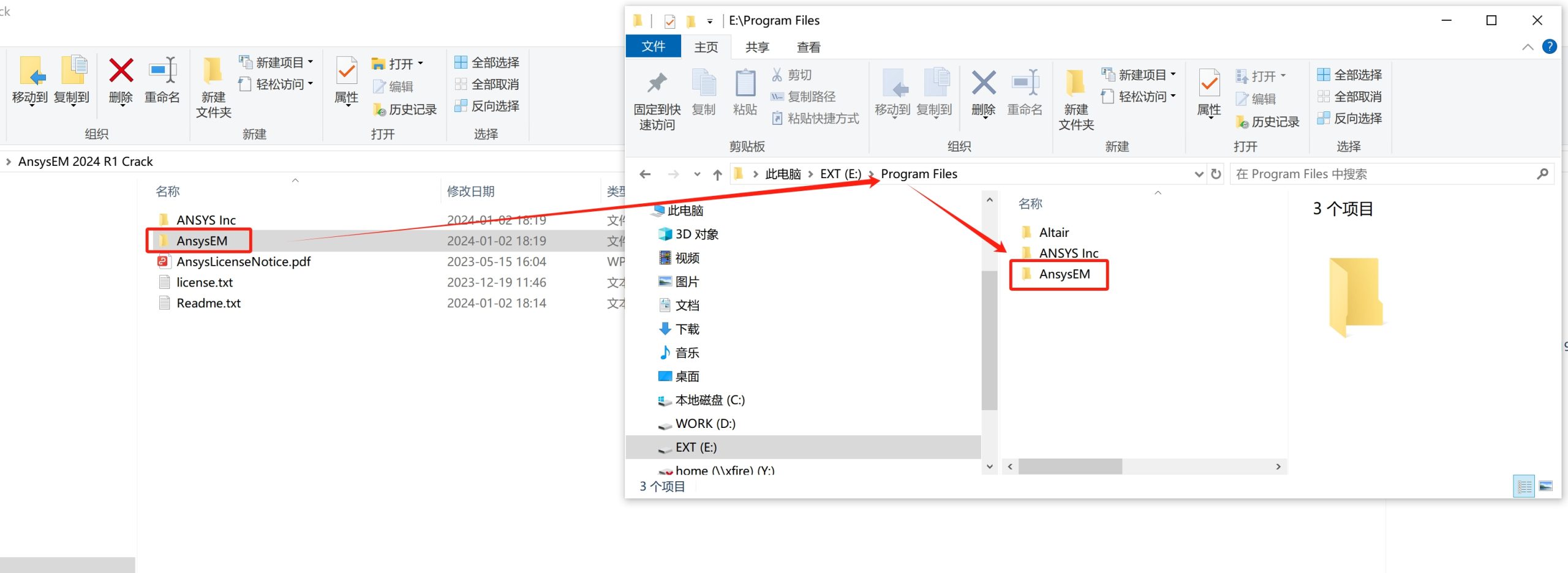Click Cut in the Program Files ribbon

791,75
